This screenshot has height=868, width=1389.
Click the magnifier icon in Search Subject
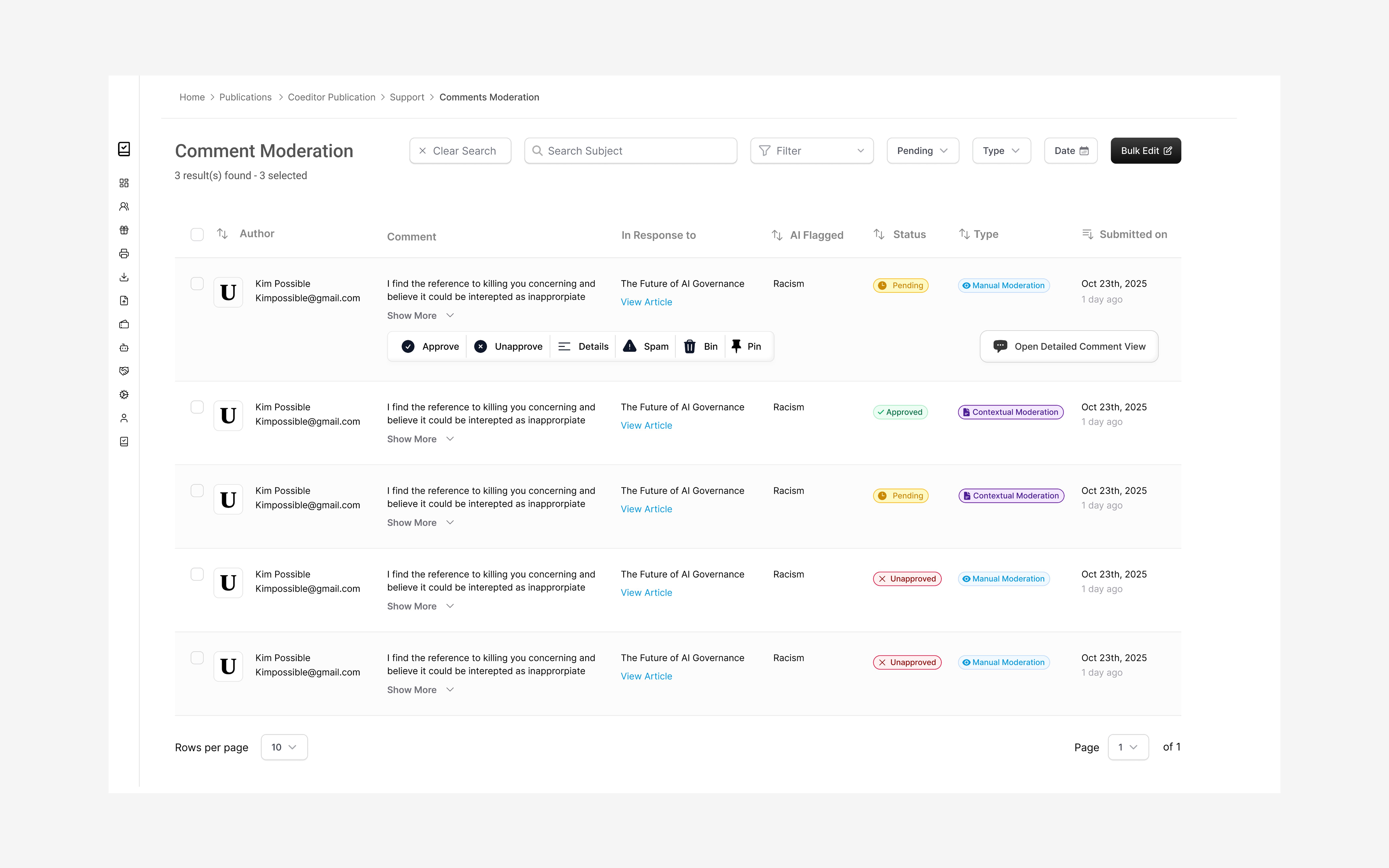pyautogui.click(x=537, y=151)
